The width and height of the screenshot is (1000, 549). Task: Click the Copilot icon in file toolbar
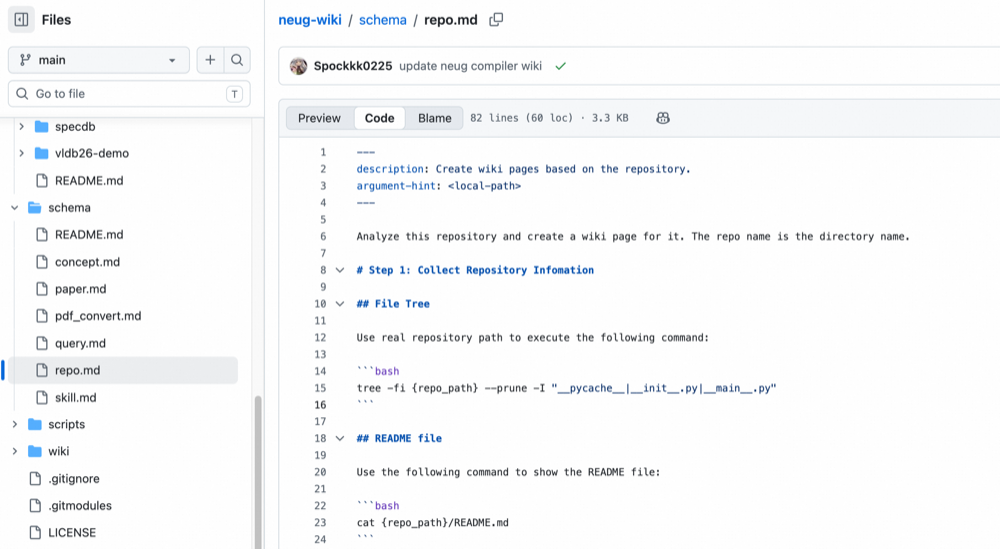(663, 118)
